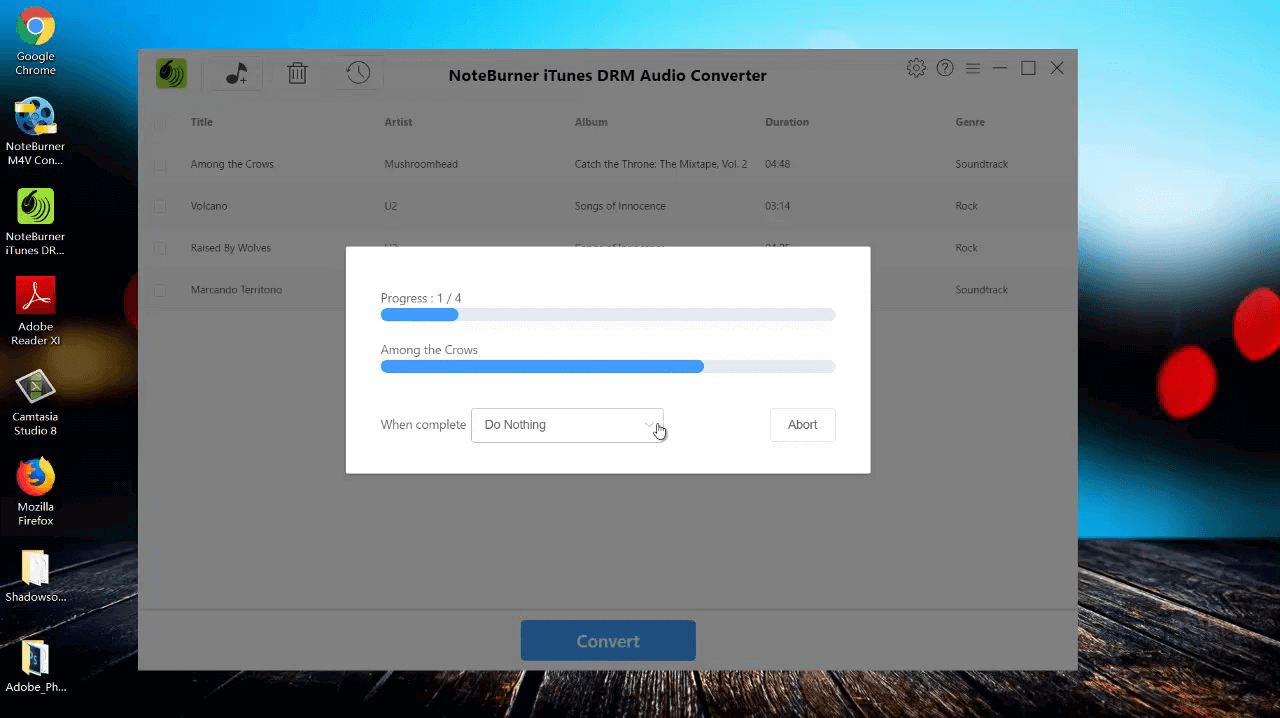Open conversion history clock icon
This screenshot has width=1280, height=718.
[358, 72]
